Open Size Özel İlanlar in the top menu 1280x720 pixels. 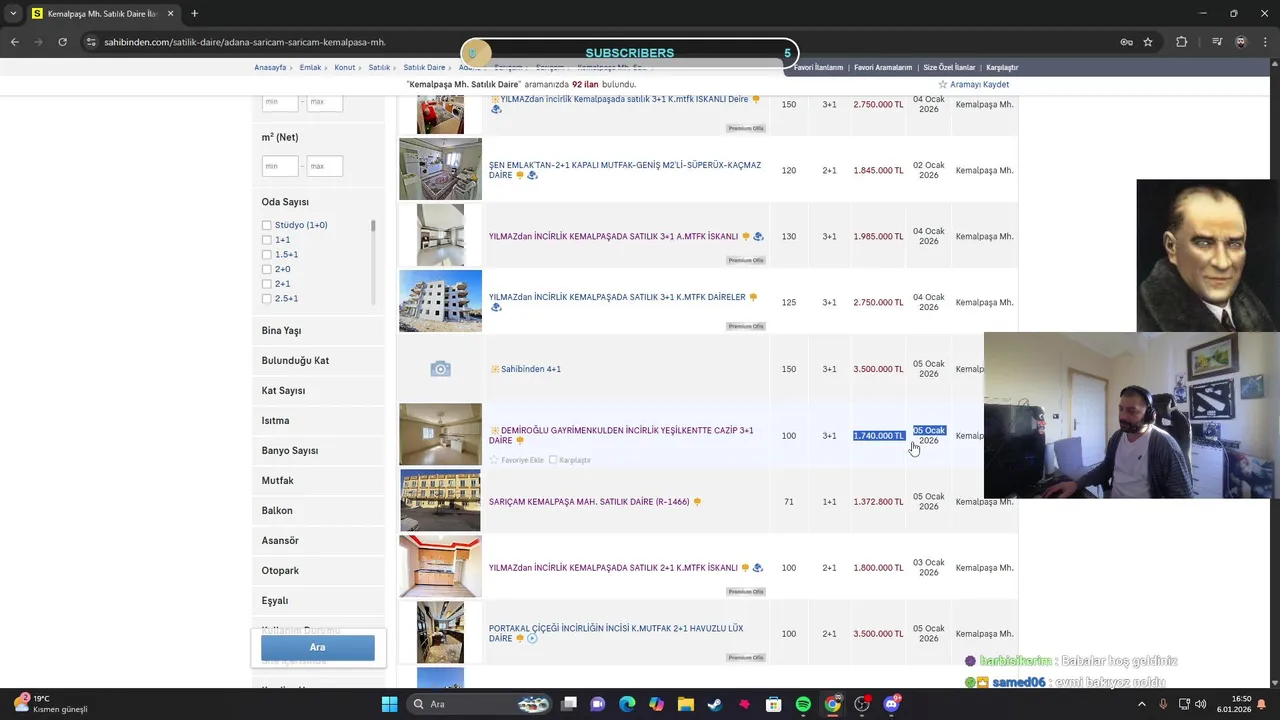[949, 68]
